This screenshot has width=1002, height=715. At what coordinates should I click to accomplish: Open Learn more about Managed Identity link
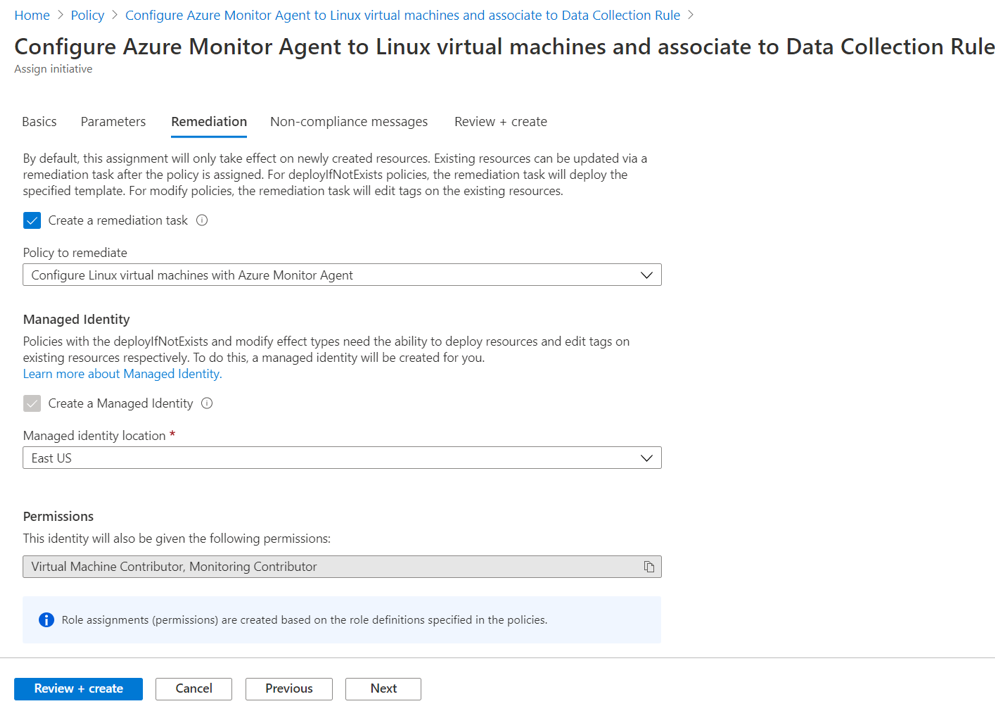(x=122, y=374)
